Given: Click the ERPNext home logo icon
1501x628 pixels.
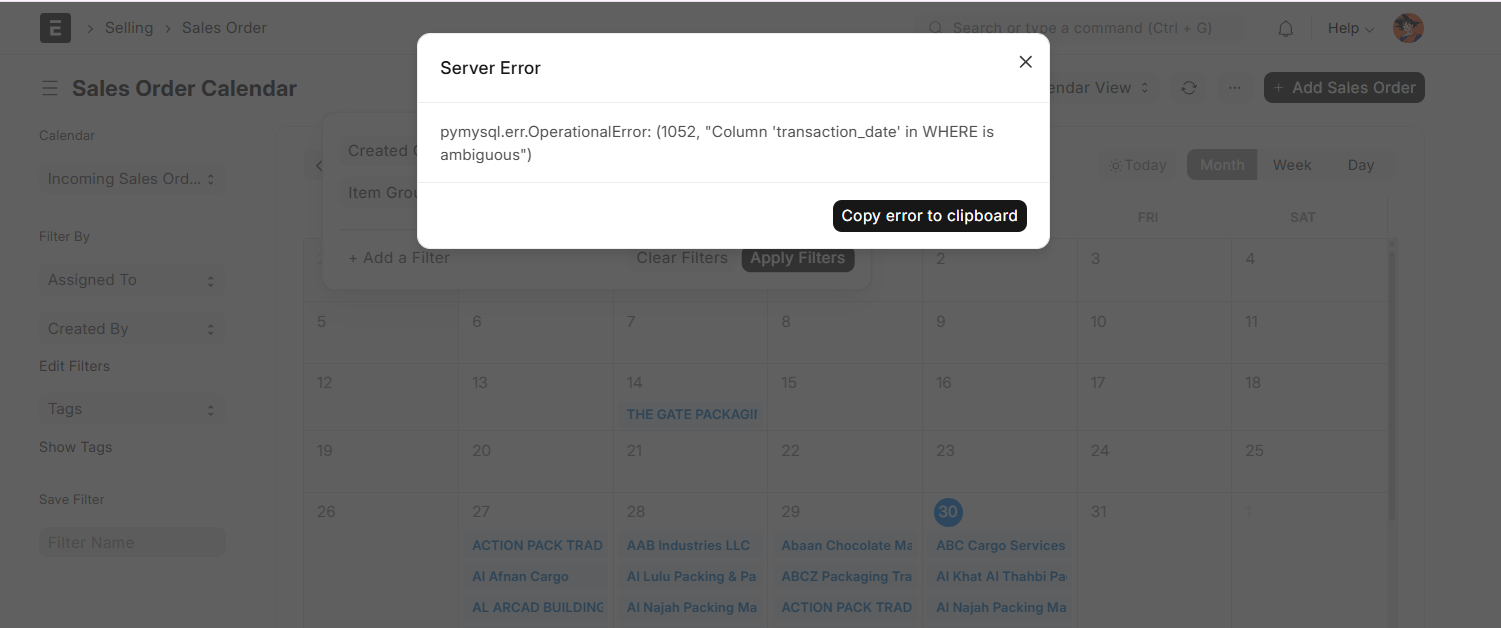Looking at the screenshot, I should coord(55,28).
